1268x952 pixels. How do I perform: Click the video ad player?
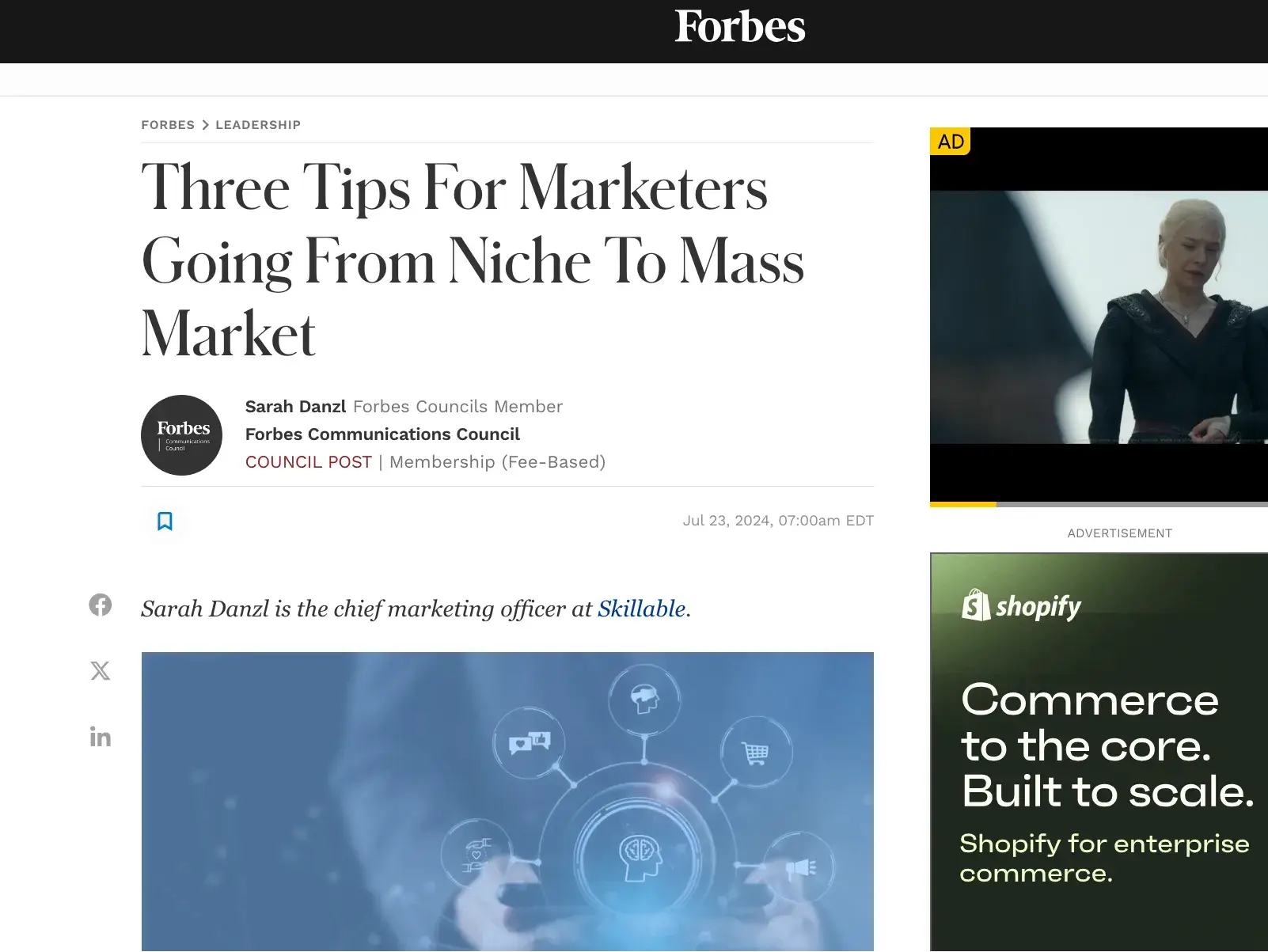tap(1099, 317)
